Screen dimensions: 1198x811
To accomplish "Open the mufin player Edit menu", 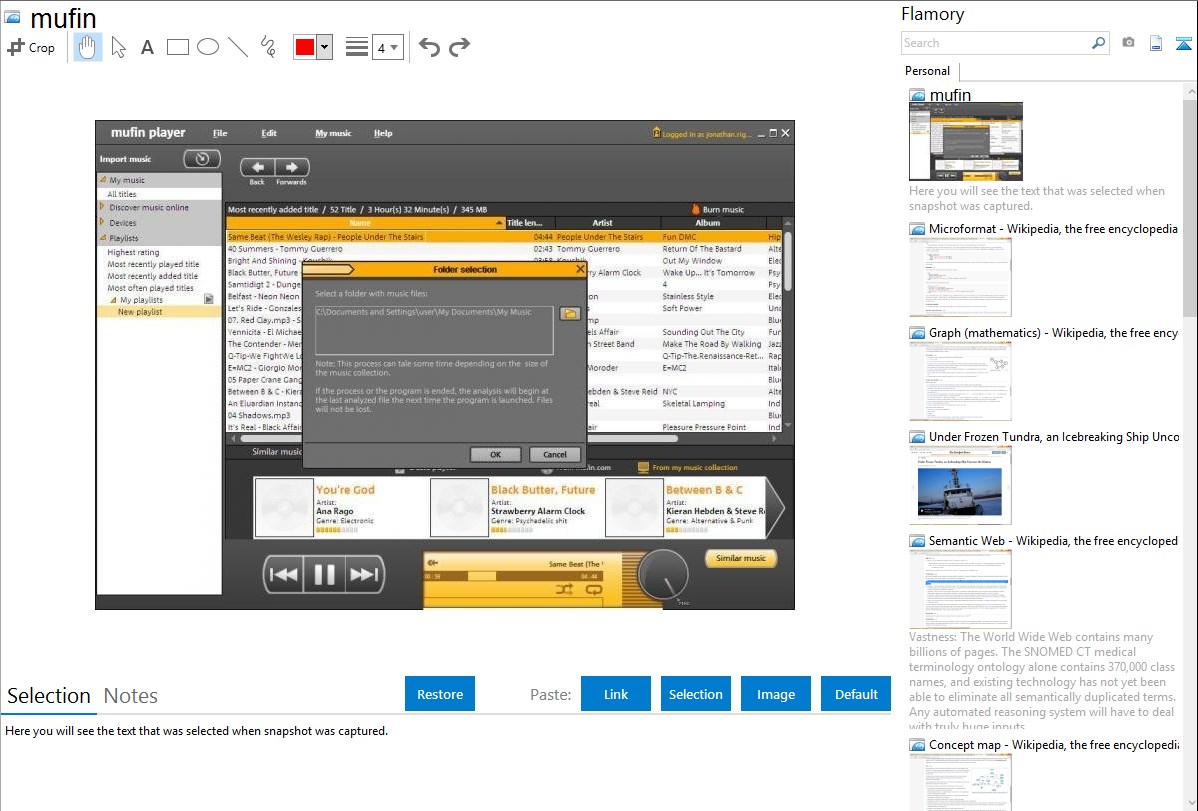I will point(269,133).
